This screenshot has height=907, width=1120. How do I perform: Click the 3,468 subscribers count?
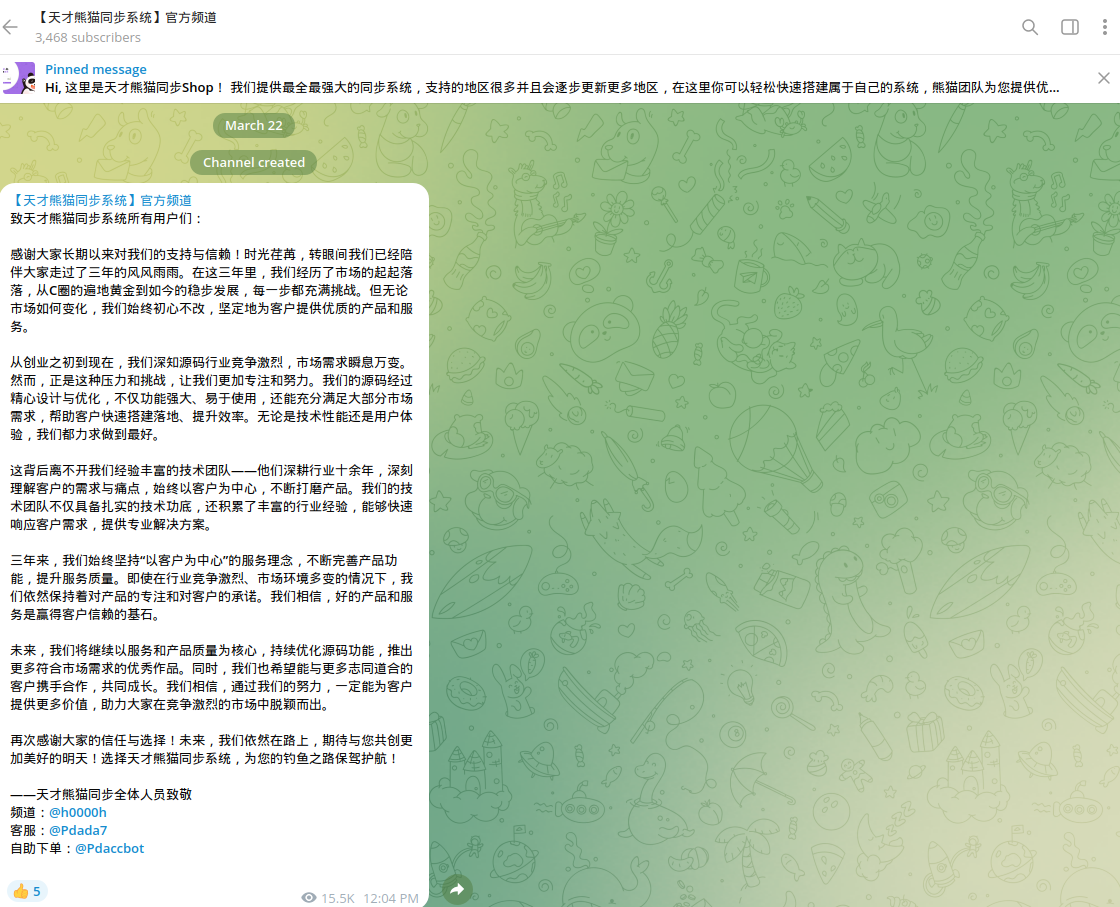point(88,37)
